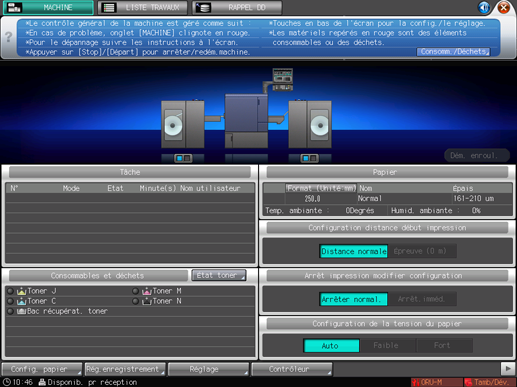Set paper tension to Faible
Screen dimensions: 517x387
[x=388, y=346]
